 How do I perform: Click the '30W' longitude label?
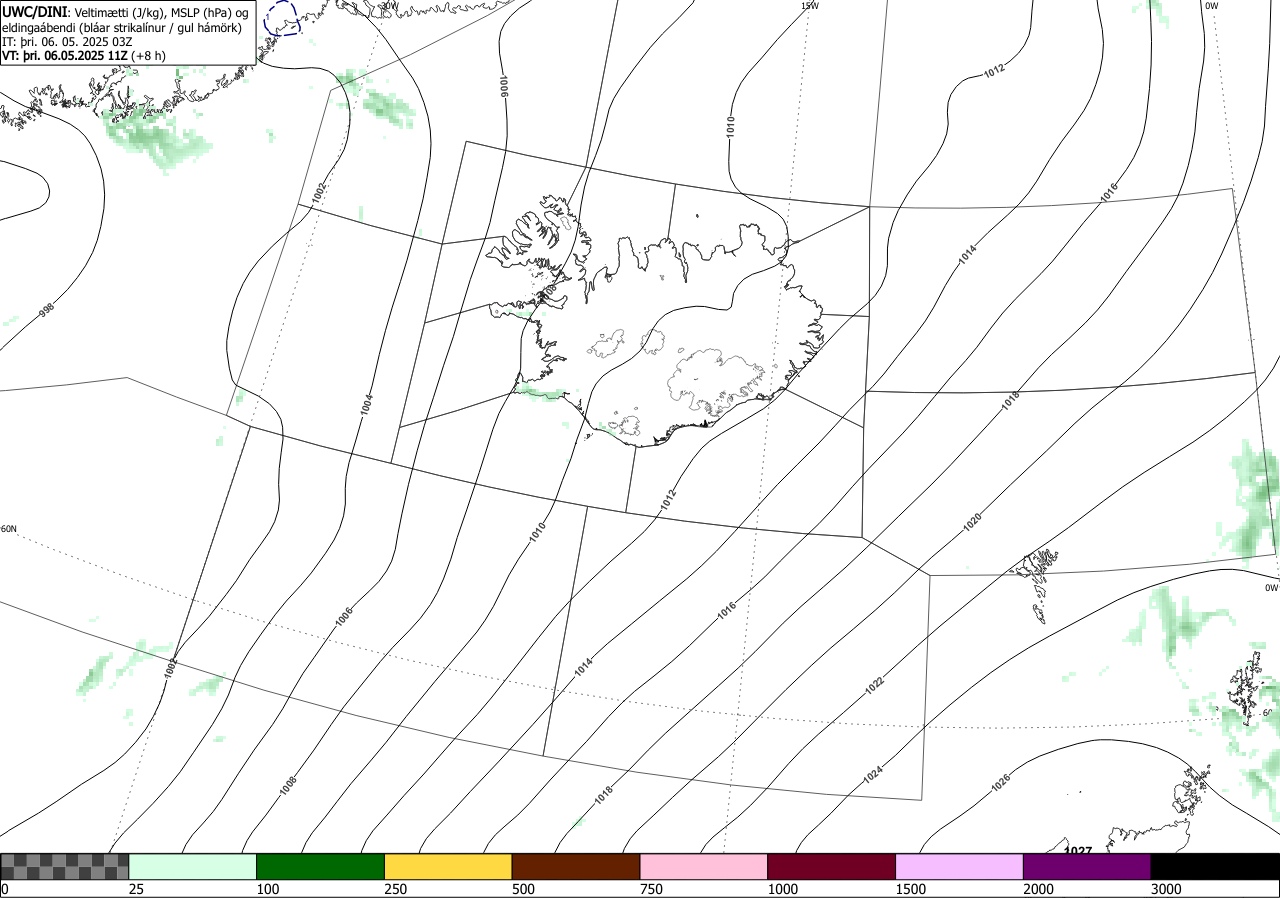coord(389,5)
